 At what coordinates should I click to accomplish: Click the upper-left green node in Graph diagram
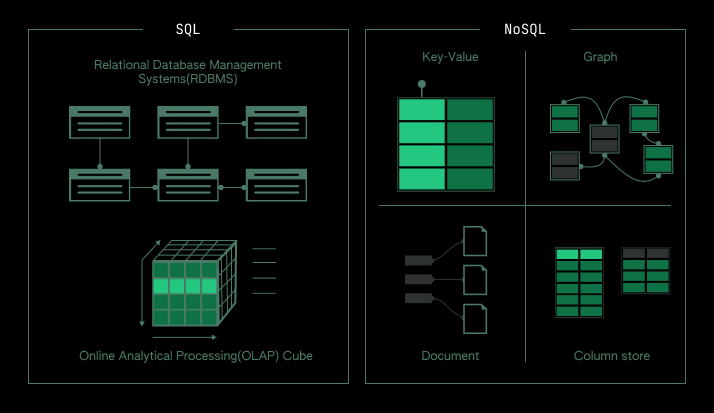[565, 118]
